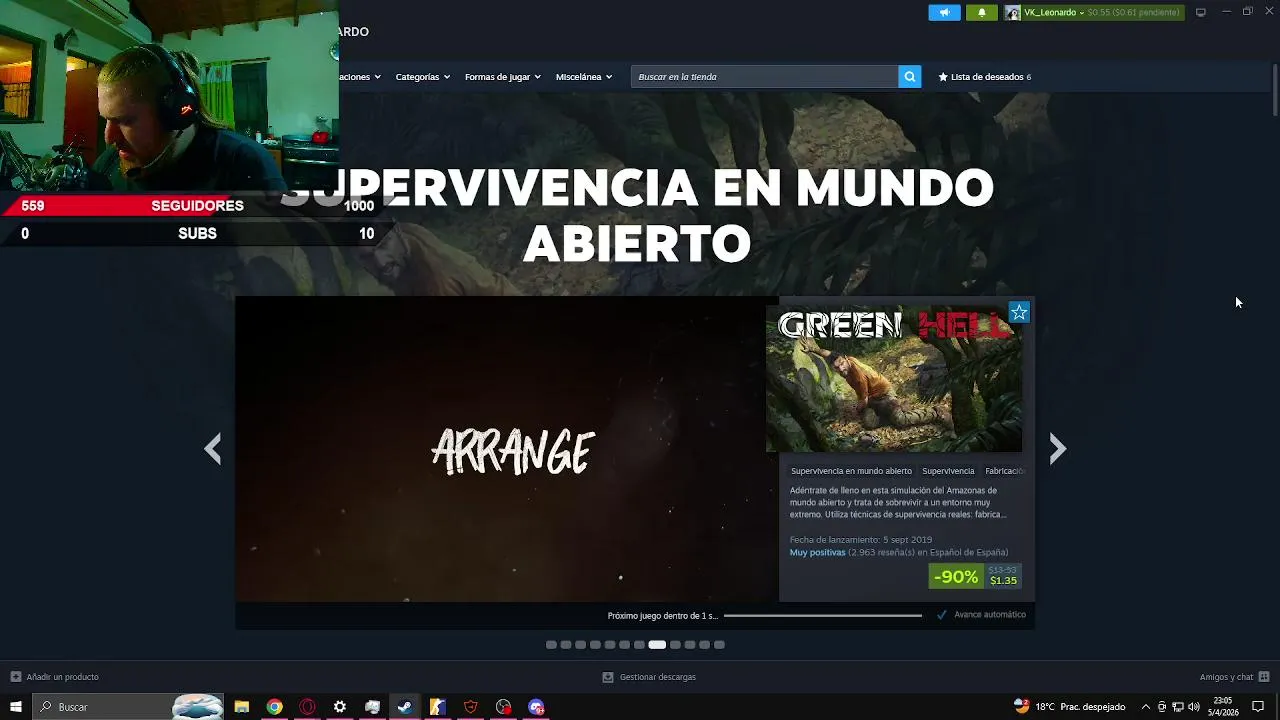Go to previous carousel game arrow
The height and width of the screenshot is (720, 1280).
point(212,449)
